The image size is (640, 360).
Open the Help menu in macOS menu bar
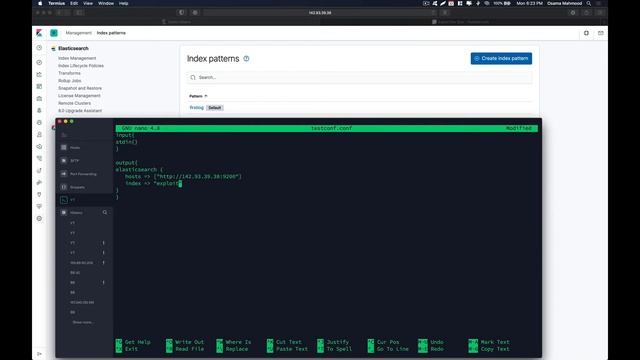[123, 3]
